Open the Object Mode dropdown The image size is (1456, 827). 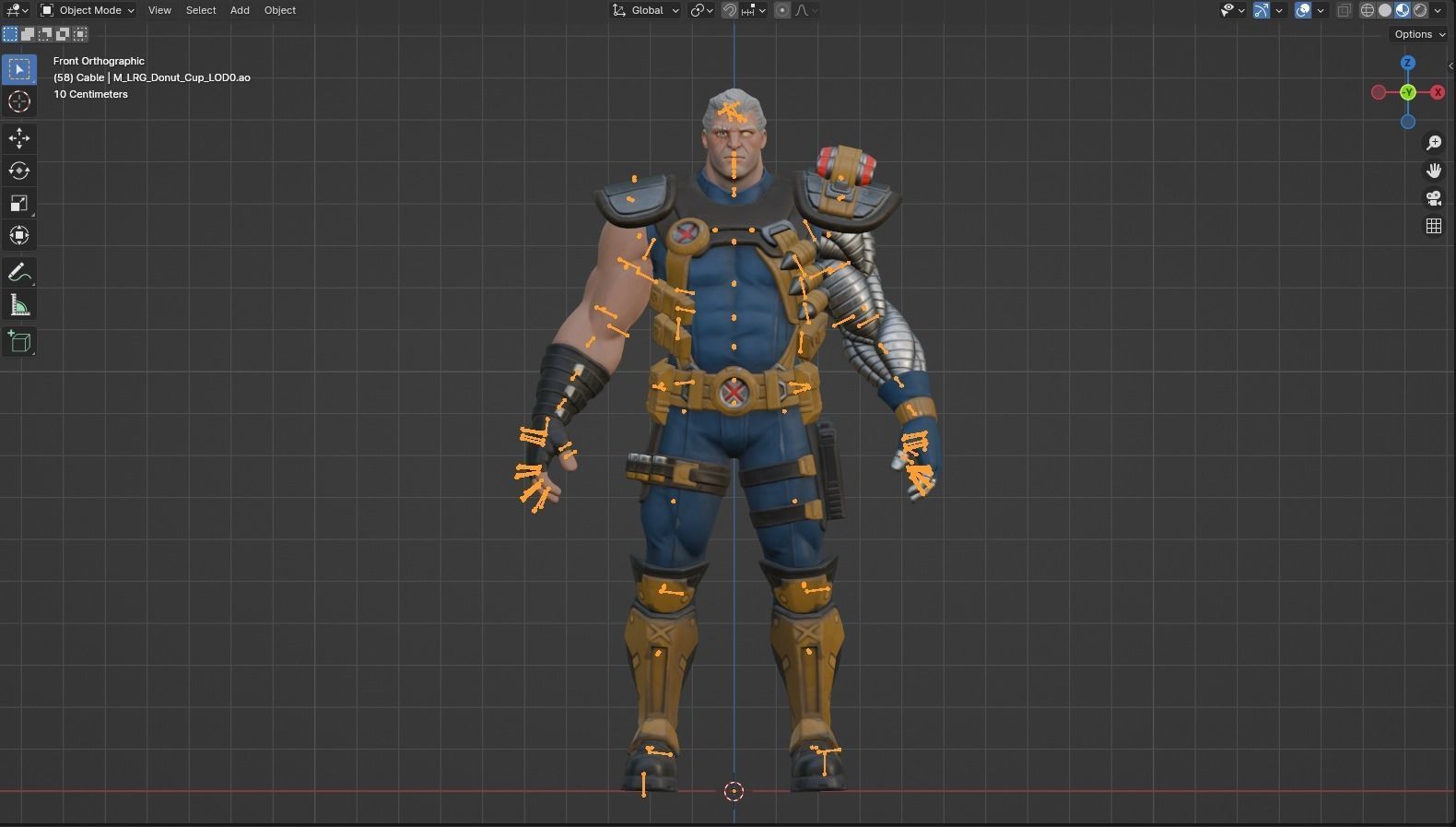tap(88, 10)
